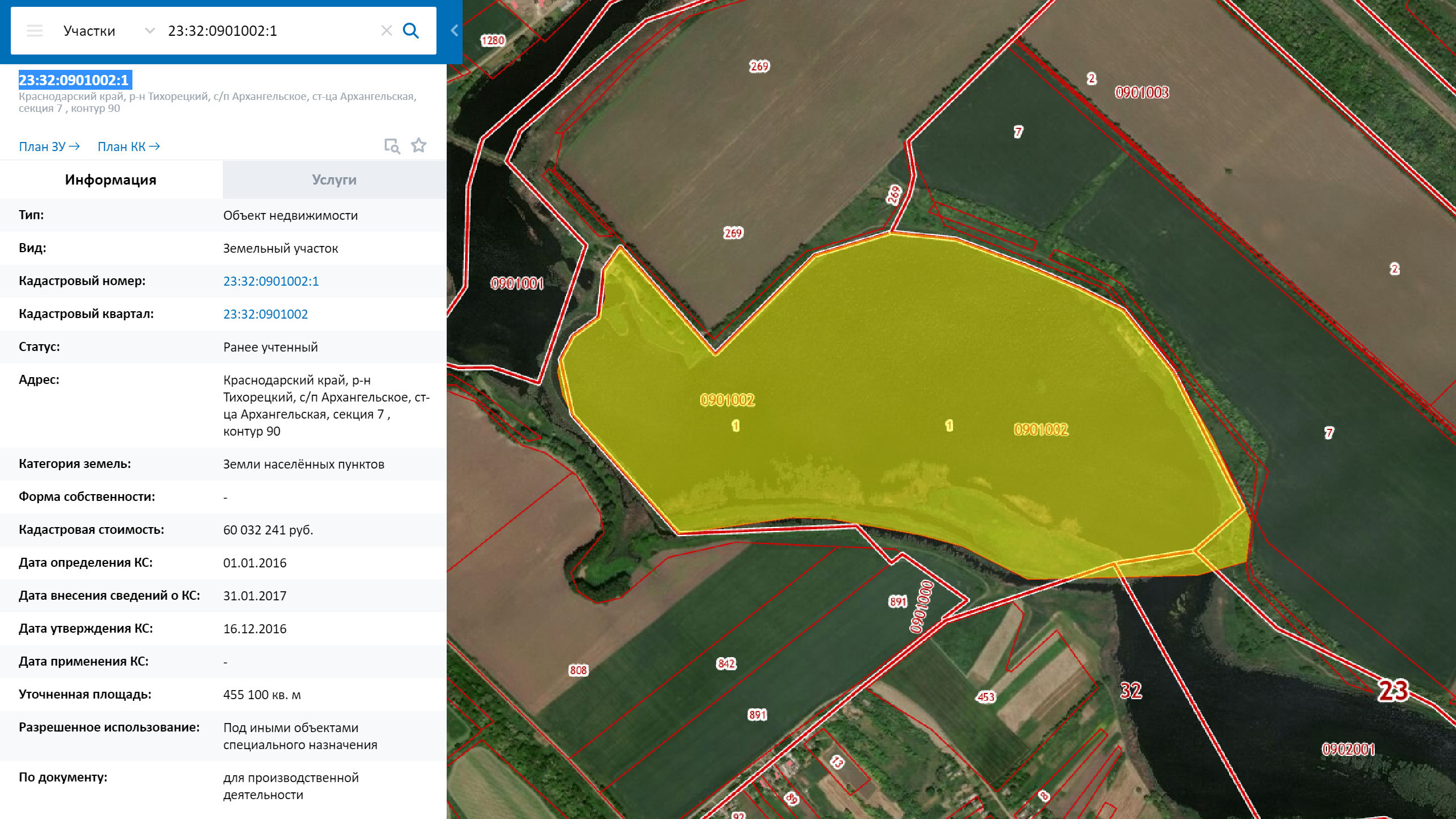This screenshot has height=819, width=1456.
Task: Click the arrow next to План КК
Action: pos(154,147)
